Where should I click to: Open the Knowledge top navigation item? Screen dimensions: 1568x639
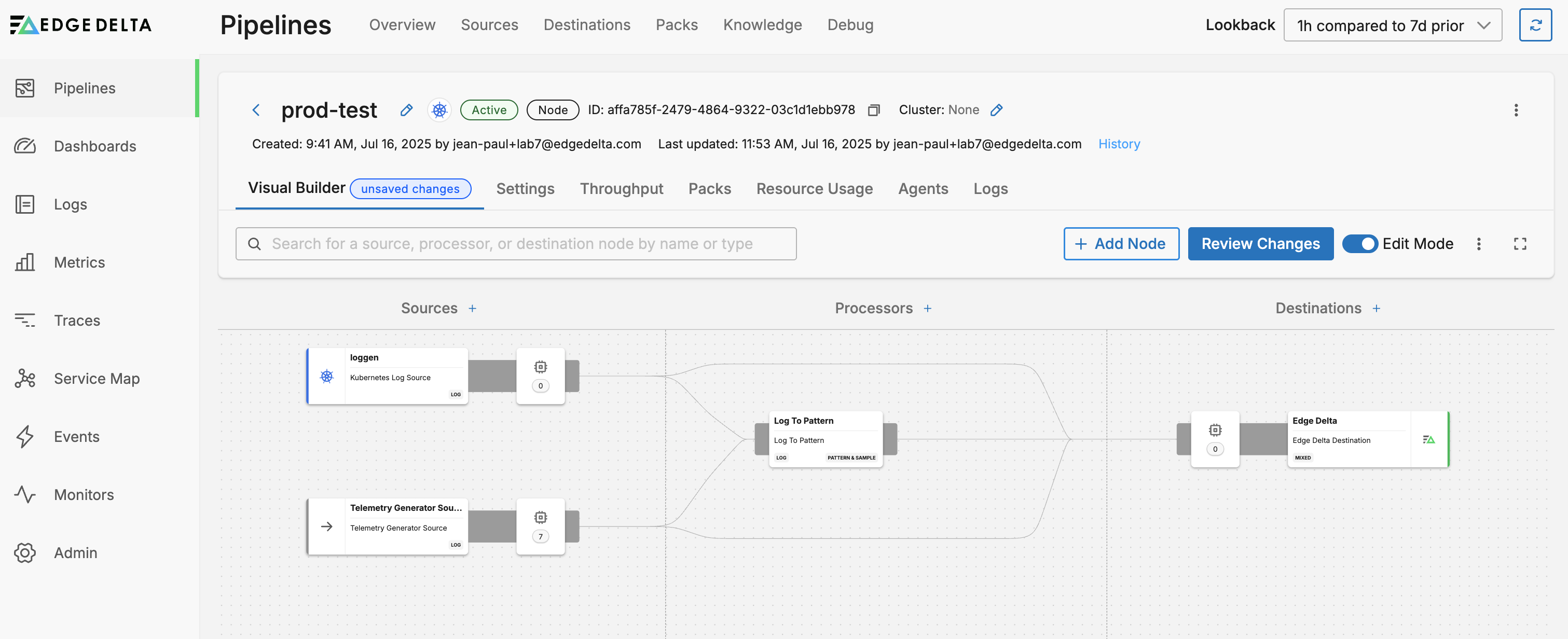763,25
